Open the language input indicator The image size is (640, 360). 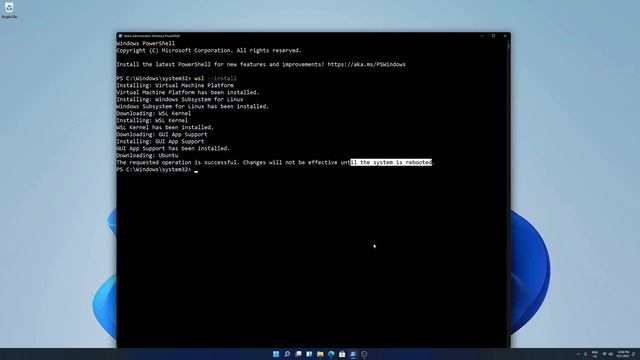[595, 354]
